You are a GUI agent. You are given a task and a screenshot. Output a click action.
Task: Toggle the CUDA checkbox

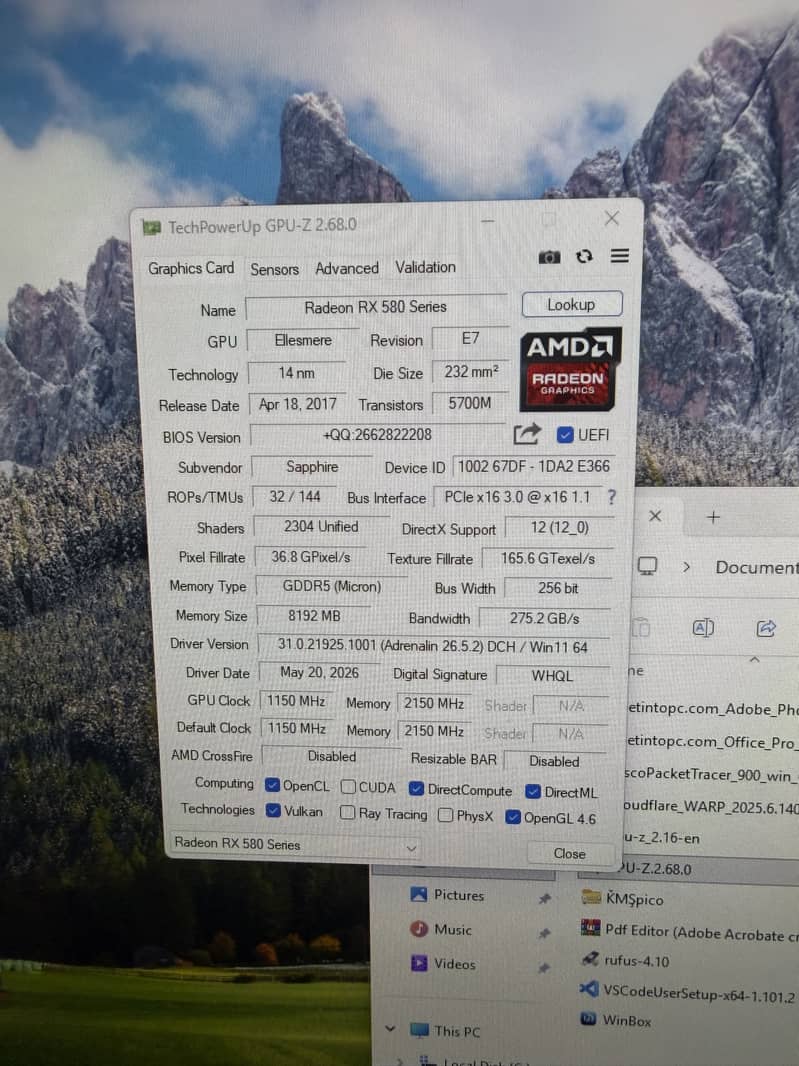(x=347, y=787)
